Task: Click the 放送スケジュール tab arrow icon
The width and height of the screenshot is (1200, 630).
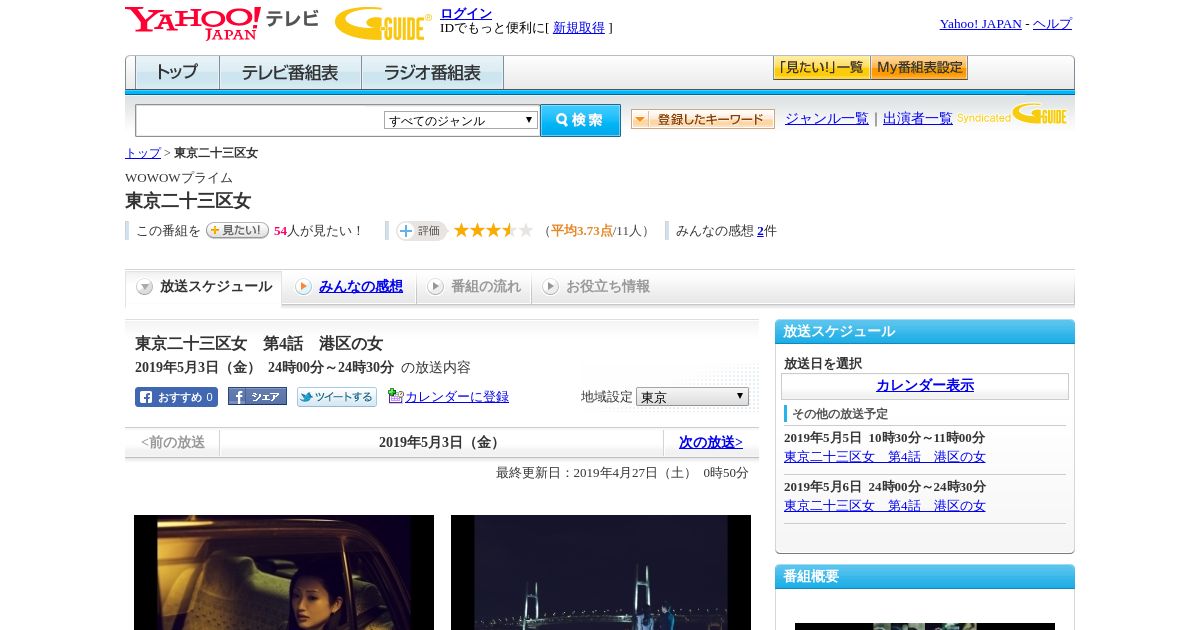Action: pos(145,287)
